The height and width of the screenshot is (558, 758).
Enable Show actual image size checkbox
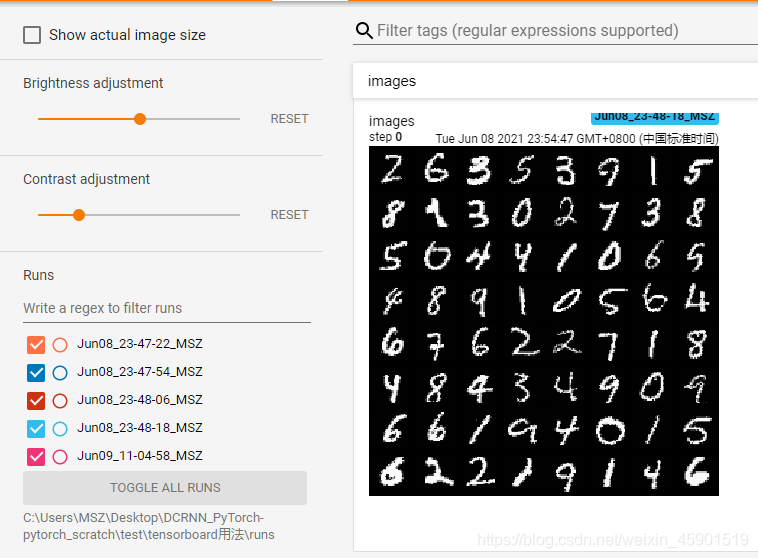(33, 35)
